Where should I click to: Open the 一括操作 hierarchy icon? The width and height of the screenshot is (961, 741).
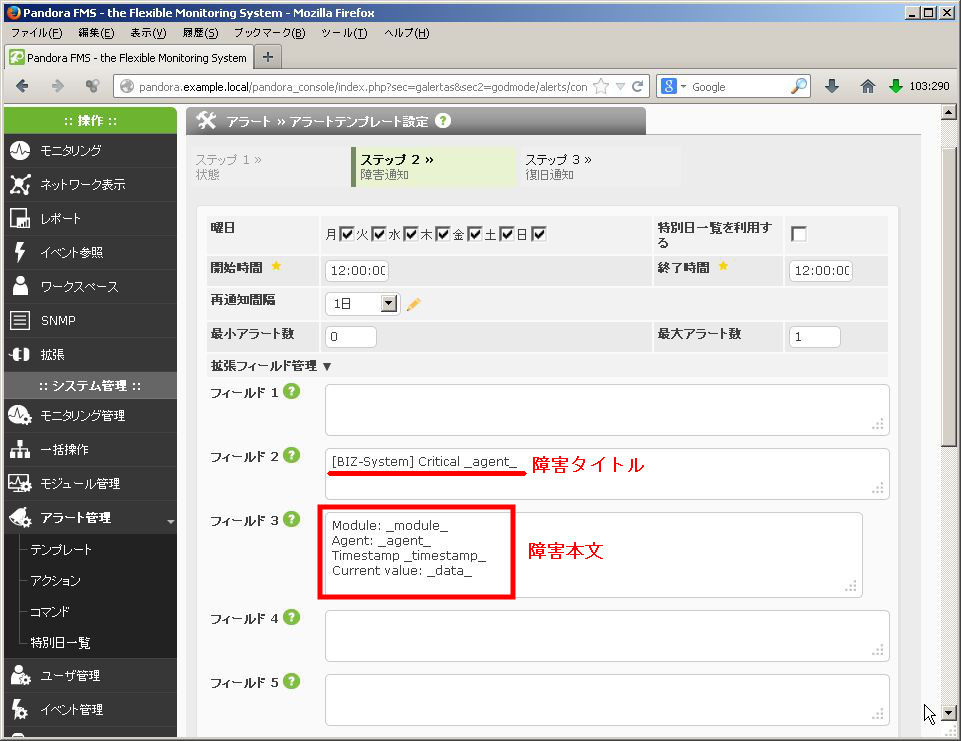tap(20, 449)
